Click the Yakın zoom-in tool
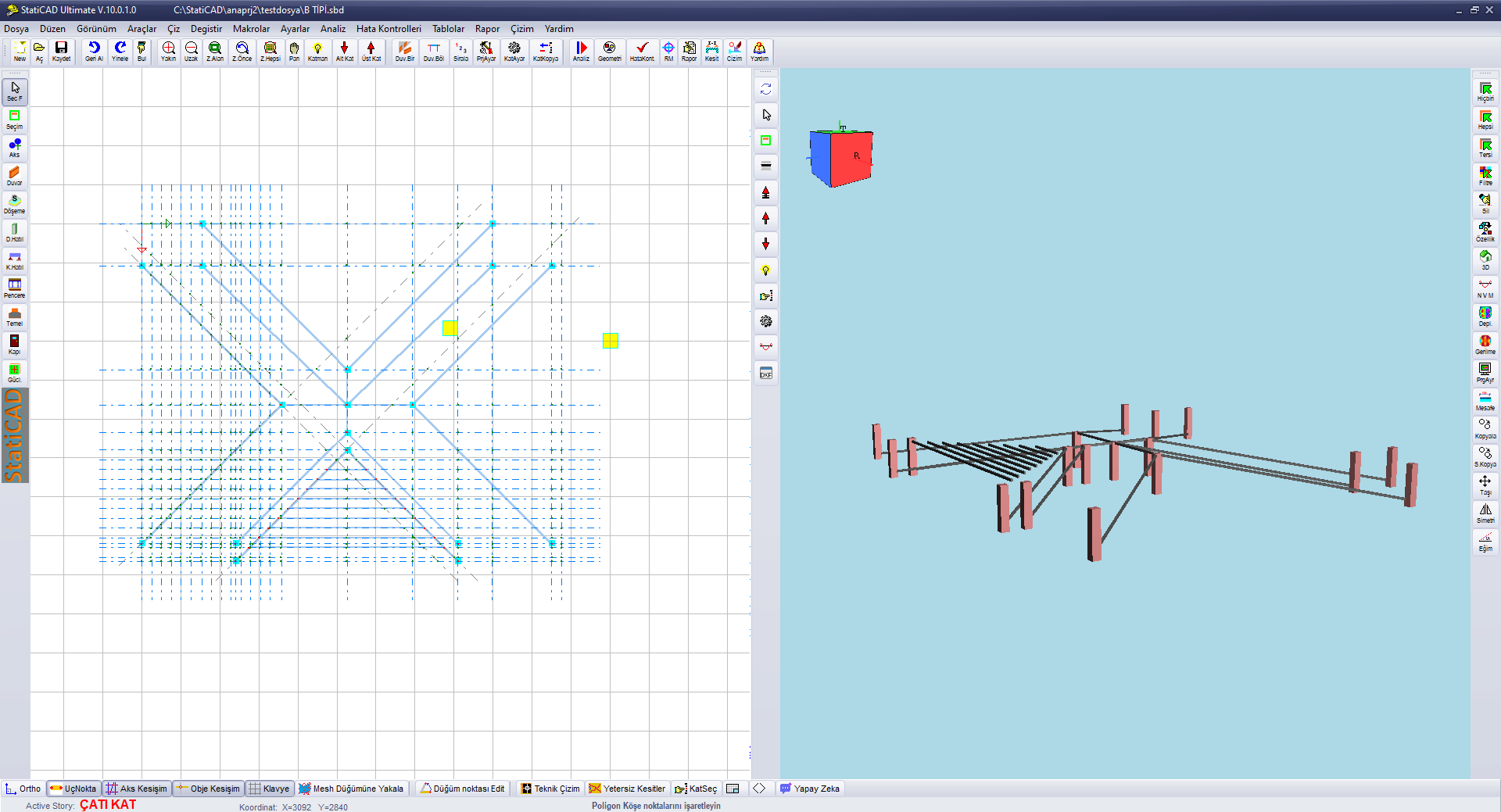 coord(168,52)
